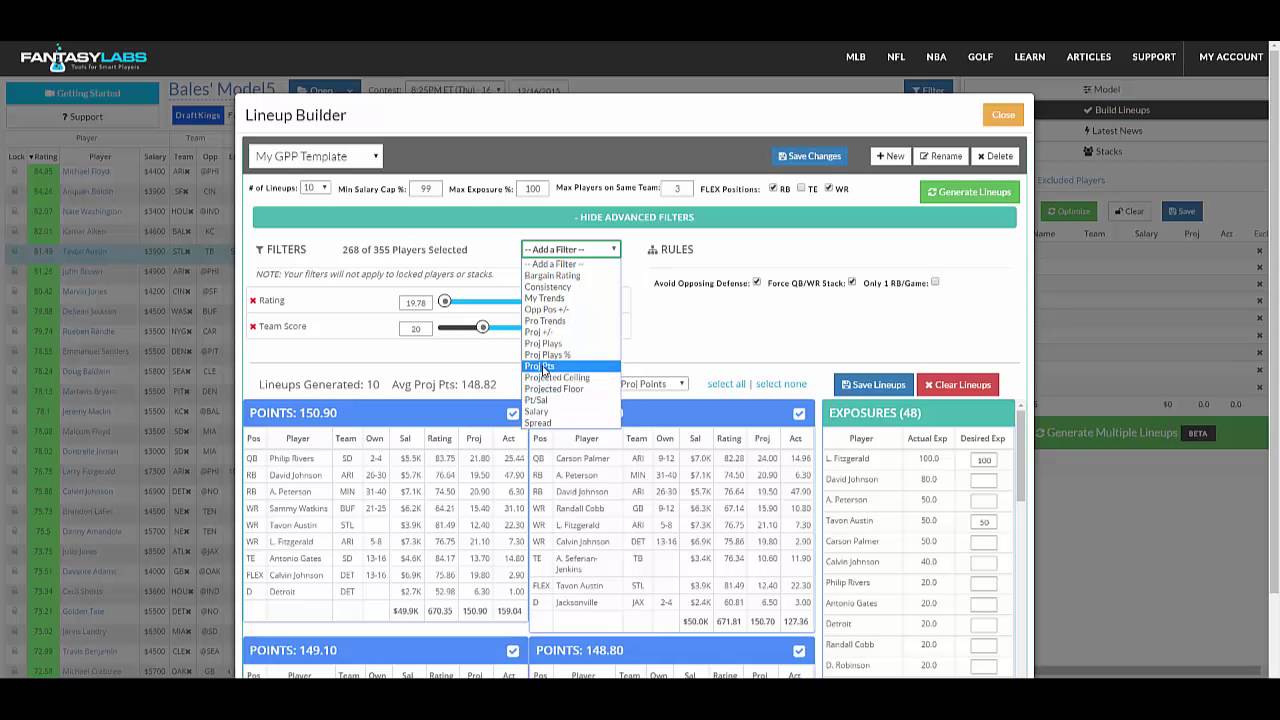Open the MLB nav menu
The image size is (1280, 720).
[x=856, y=57]
